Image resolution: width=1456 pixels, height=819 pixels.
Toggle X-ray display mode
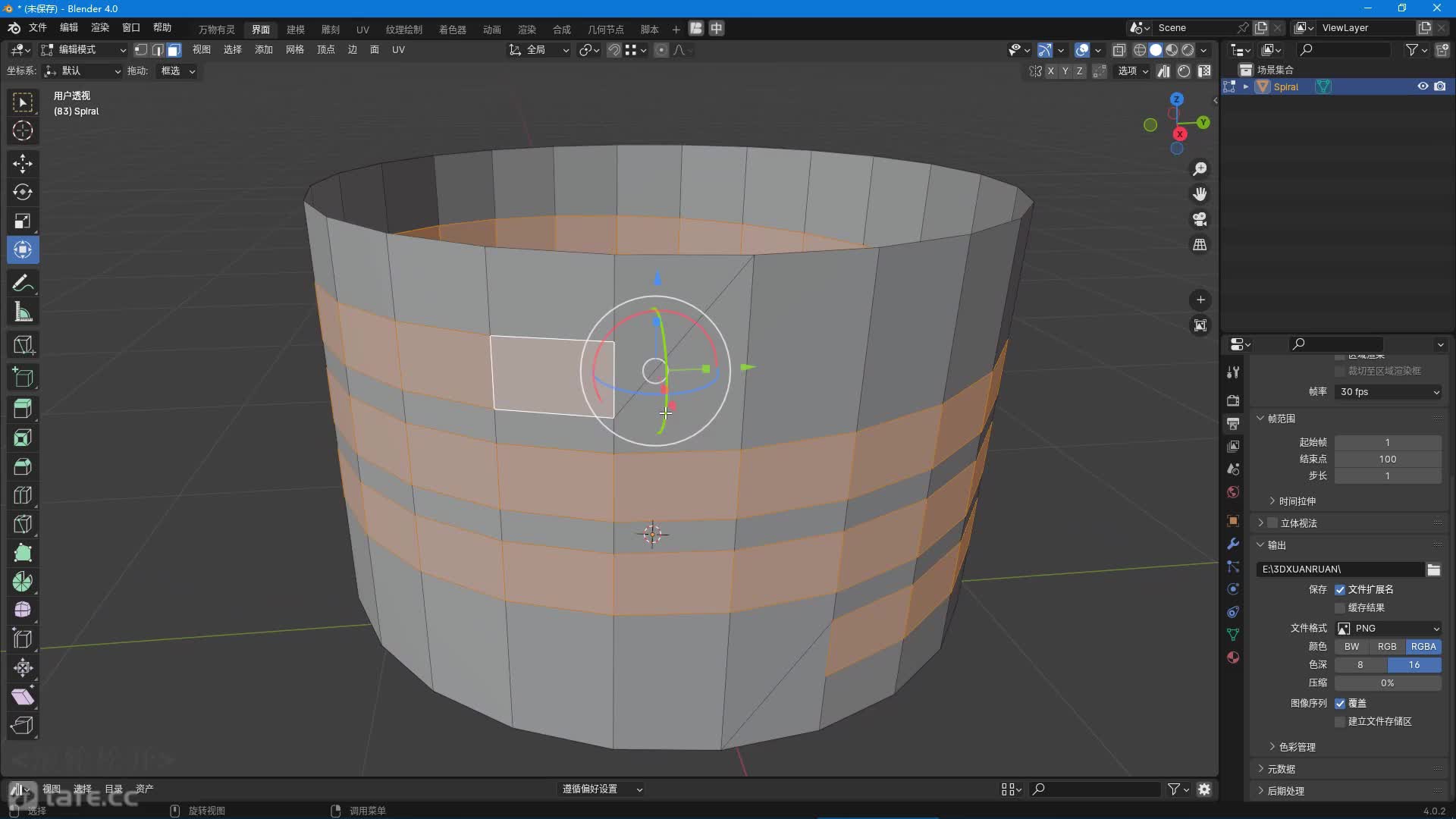[1119, 50]
